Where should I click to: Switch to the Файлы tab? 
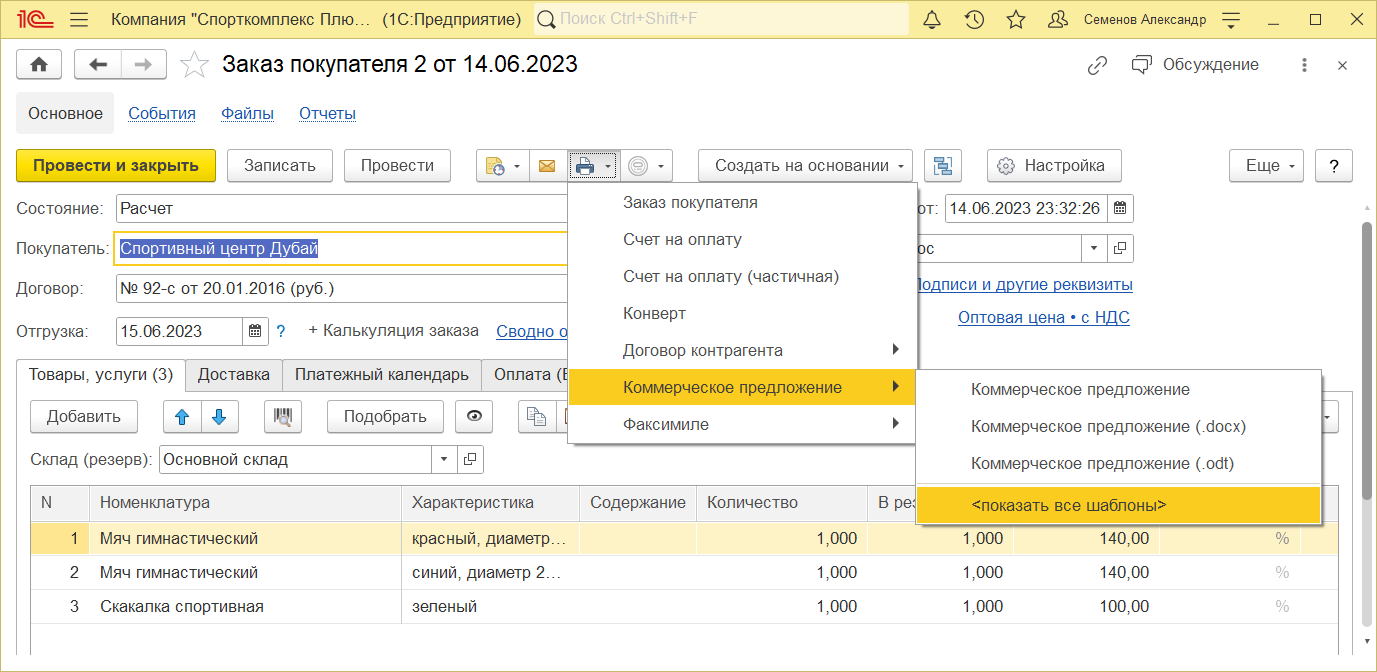pyautogui.click(x=248, y=114)
